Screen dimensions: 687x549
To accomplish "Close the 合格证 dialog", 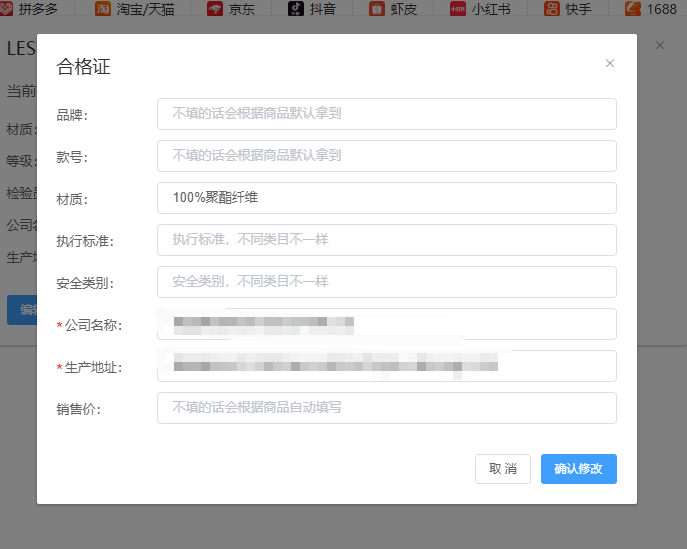I will pos(609,63).
